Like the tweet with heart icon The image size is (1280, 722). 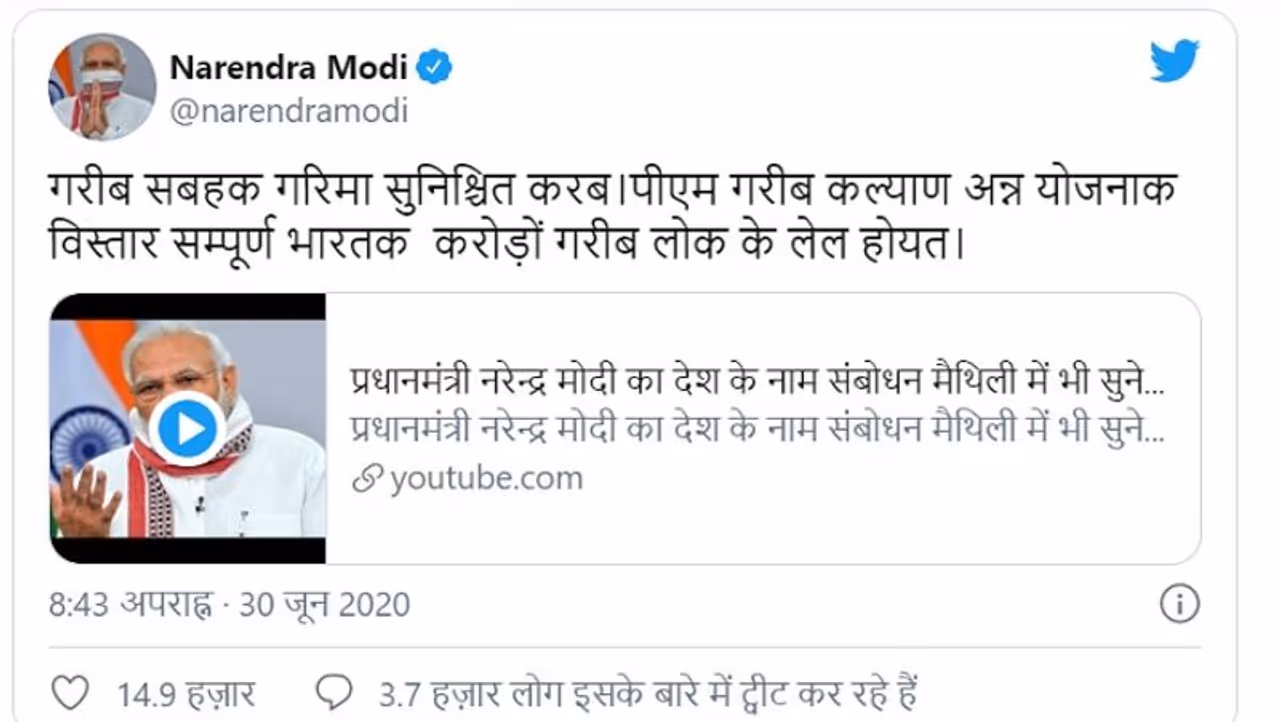[x=69, y=692]
